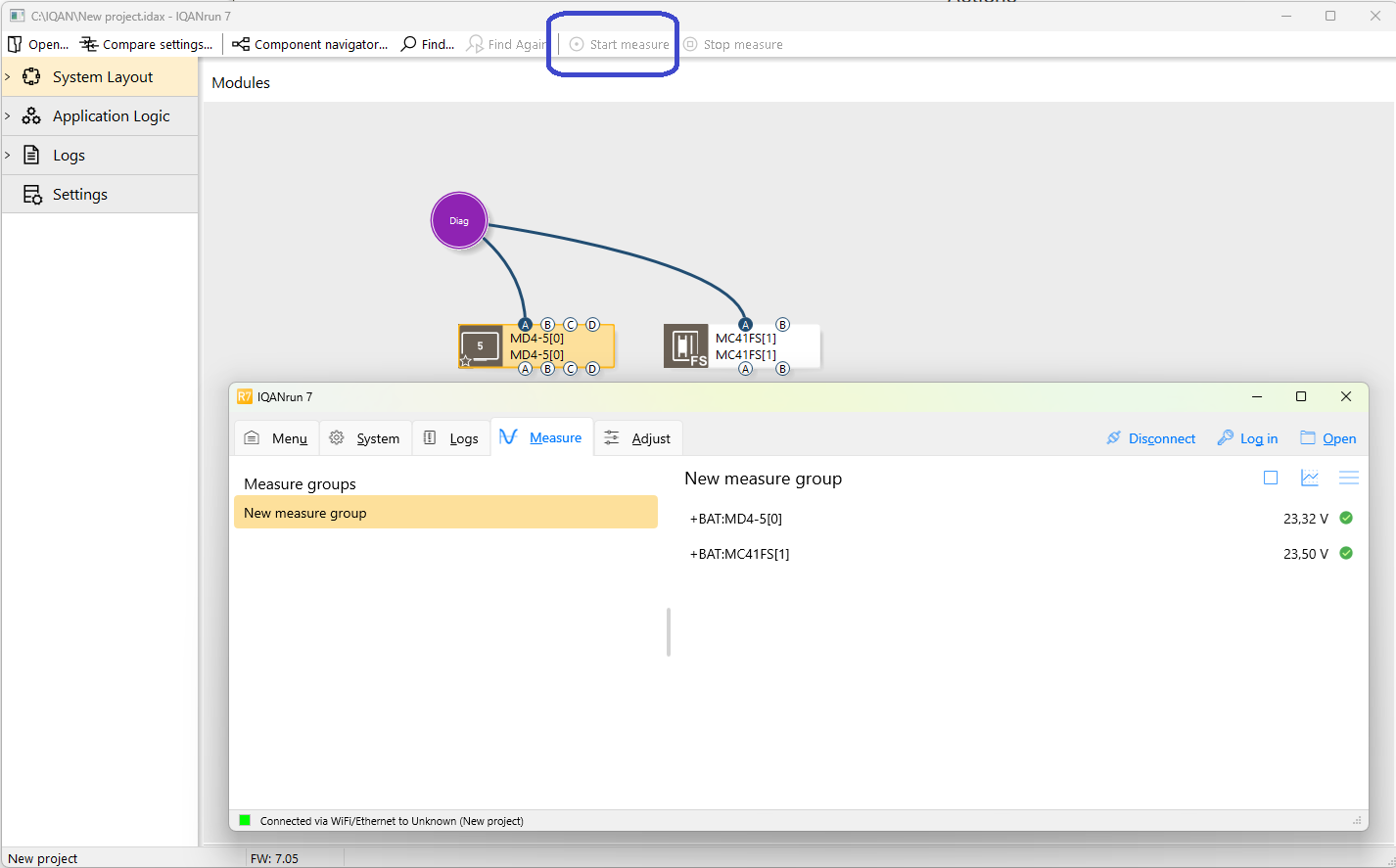Click the list view lines icon
The height and width of the screenshot is (868, 1396).
pyautogui.click(x=1348, y=478)
